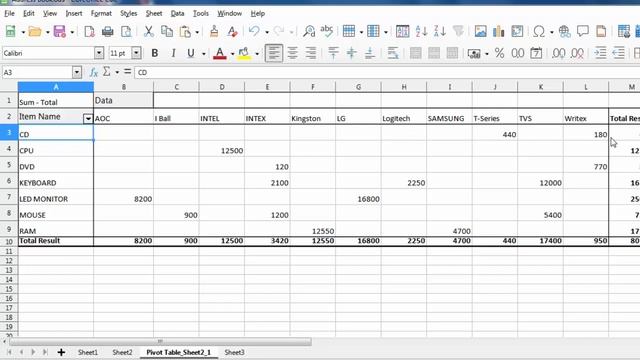This screenshot has width=640, height=360.
Task: Open the Data menu
Action: click(x=177, y=13)
